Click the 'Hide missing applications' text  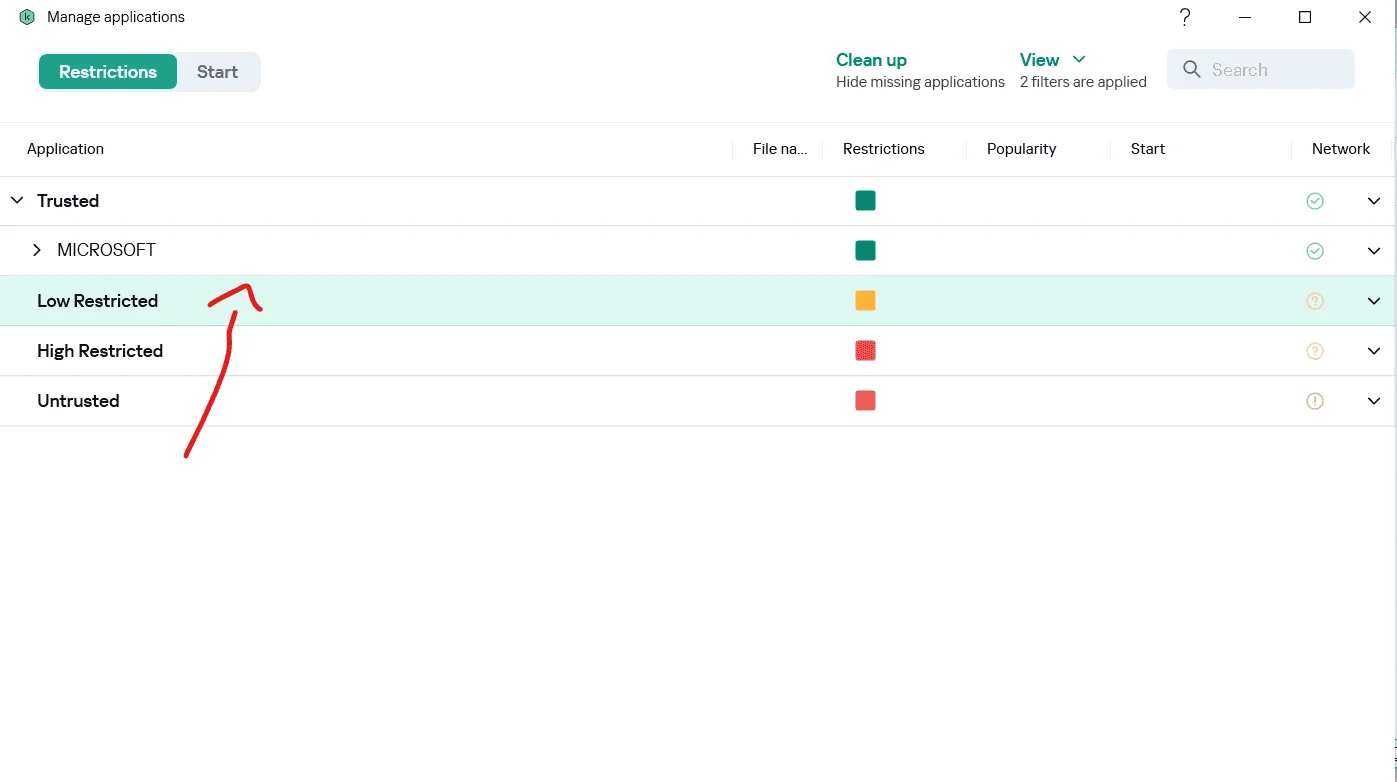920,82
